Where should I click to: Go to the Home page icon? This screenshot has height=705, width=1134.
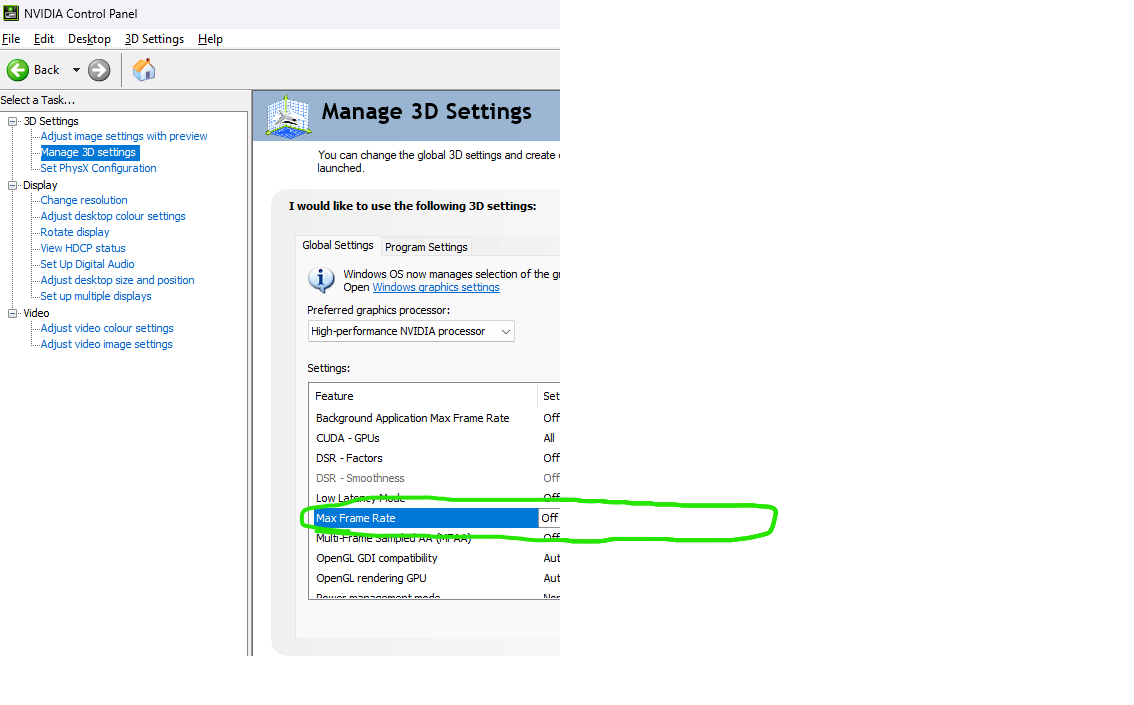(x=144, y=69)
